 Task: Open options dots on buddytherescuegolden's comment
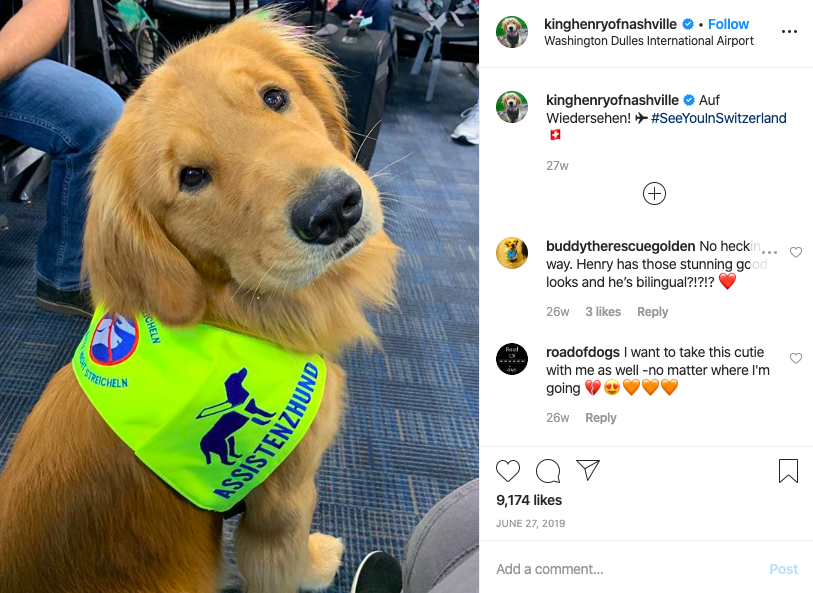click(769, 252)
